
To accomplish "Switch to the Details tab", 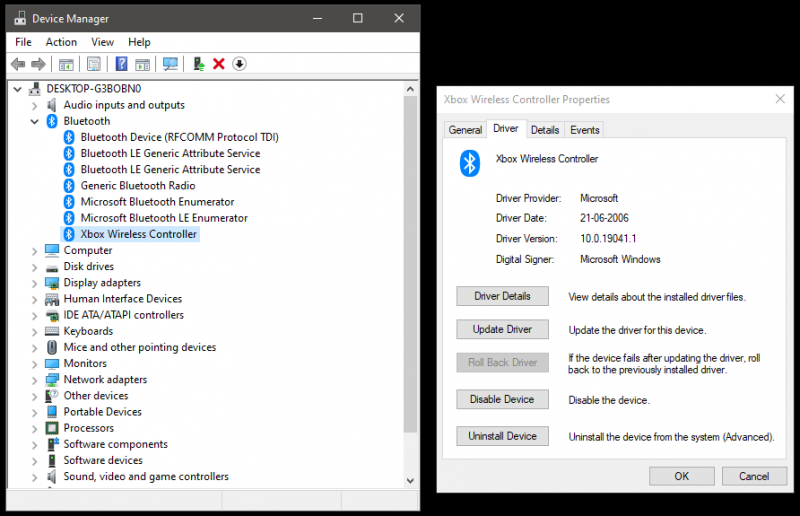I will [x=545, y=130].
